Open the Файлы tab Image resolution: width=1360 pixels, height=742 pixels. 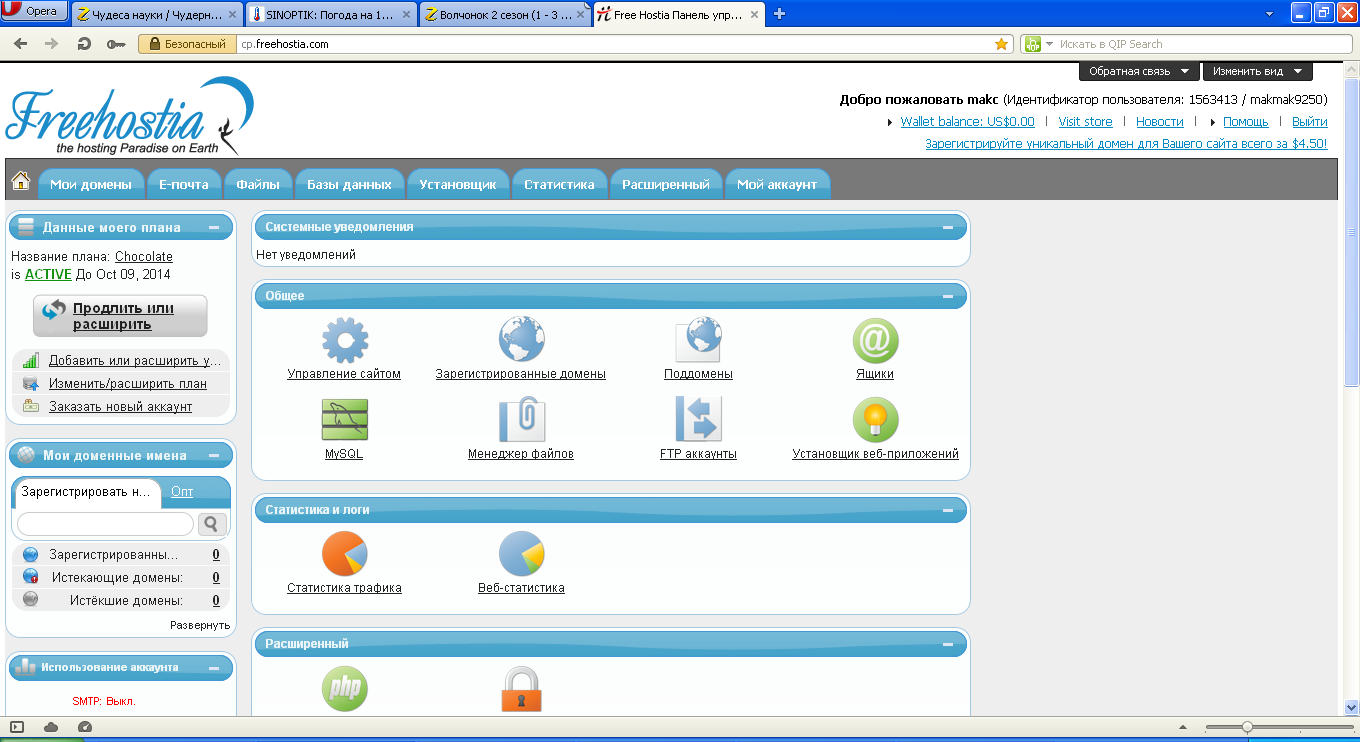[x=258, y=184]
